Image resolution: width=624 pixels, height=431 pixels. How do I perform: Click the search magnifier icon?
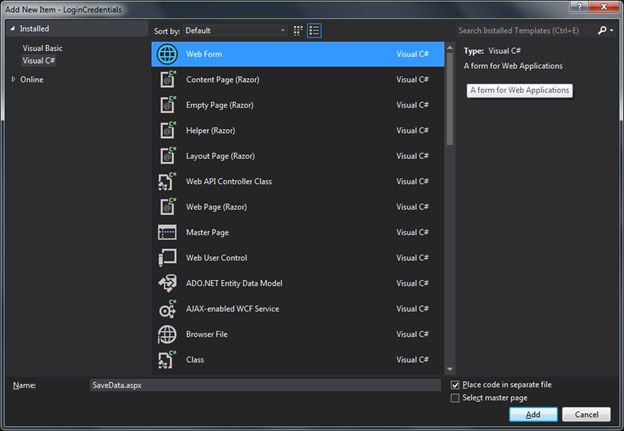click(602, 30)
